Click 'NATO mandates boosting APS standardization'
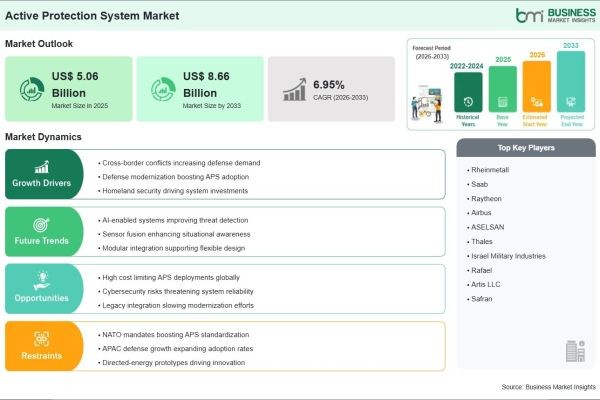The height and width of the screenshot is (400, 600). point(176,335)
